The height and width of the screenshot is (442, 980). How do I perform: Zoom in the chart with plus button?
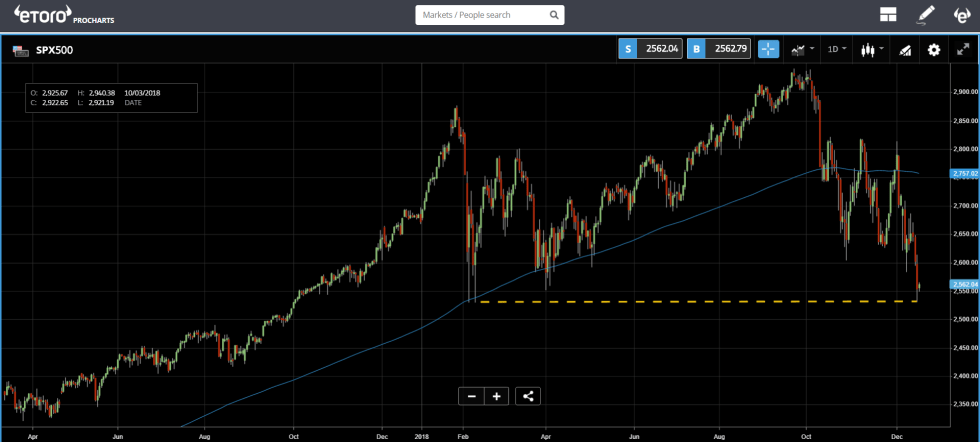496,396
